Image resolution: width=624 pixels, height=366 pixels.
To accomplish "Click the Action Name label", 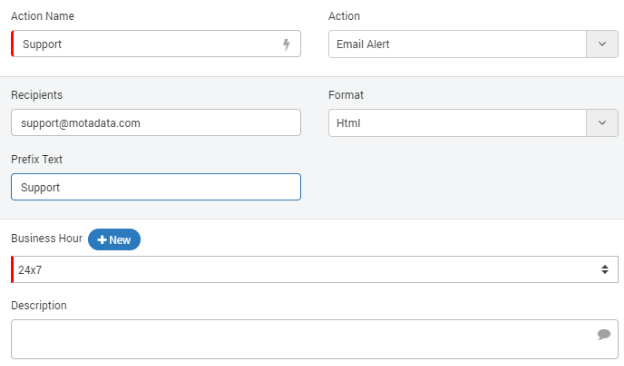I will [x=43, y=16].
